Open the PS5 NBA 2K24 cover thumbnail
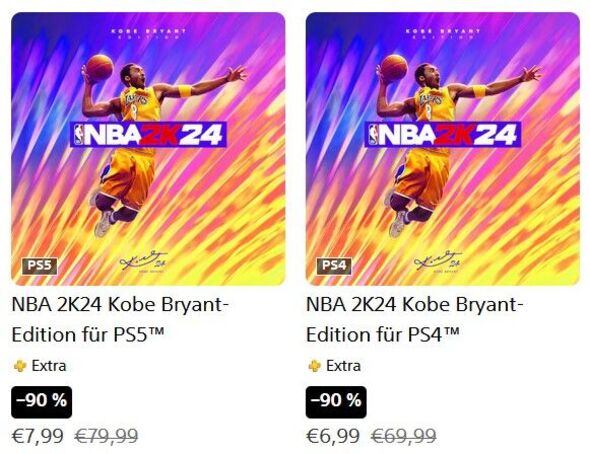590x454 pixels. pyautogui.click(x=148, y=149)
